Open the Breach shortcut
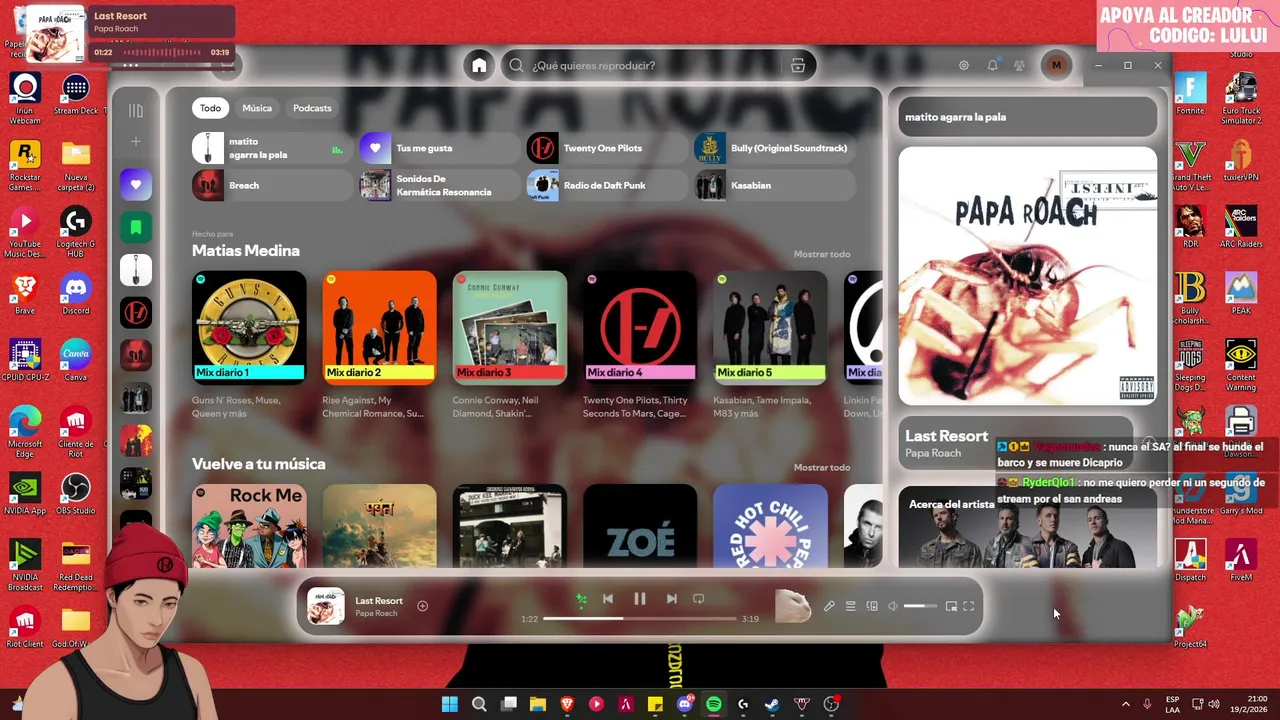Image resolution: width=1280 pixels, height=720 pixels. point(272,185)
